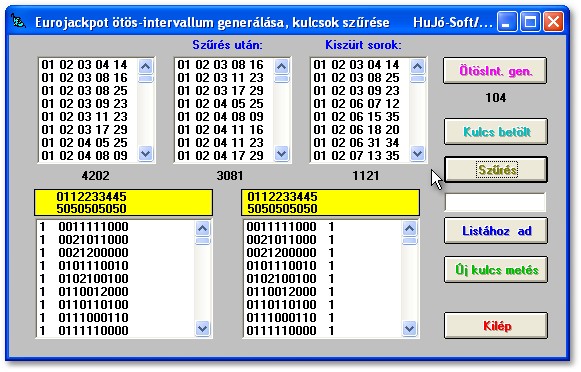Focus the empty input field above Listához ad
Screen dimensions: 581x372
495,202
